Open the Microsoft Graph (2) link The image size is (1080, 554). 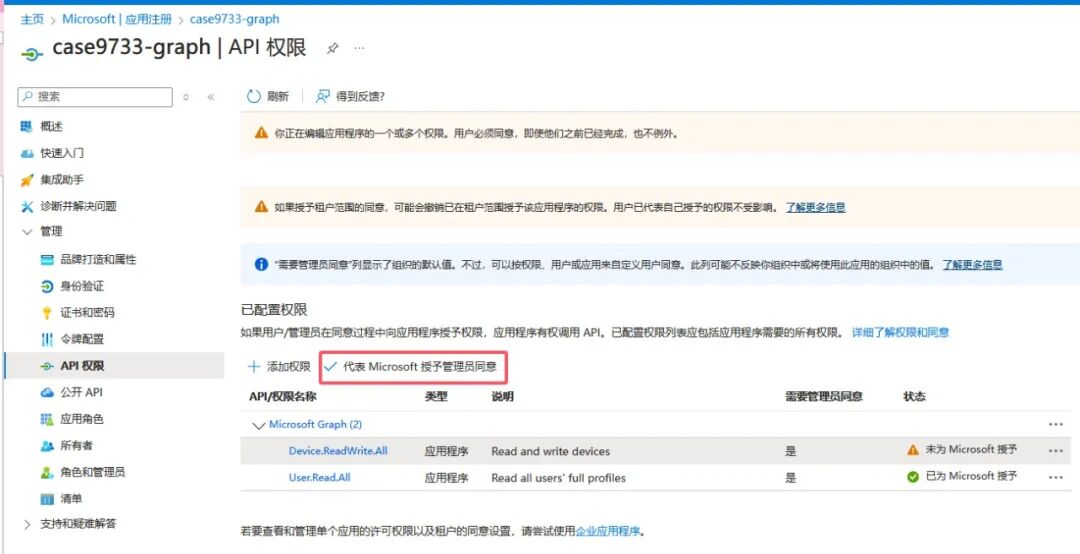315,424
